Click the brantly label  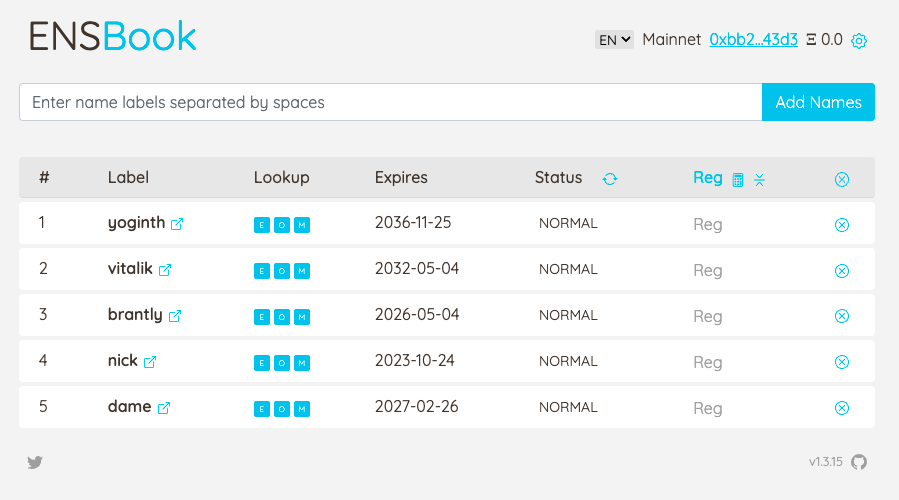coord(135,314)
